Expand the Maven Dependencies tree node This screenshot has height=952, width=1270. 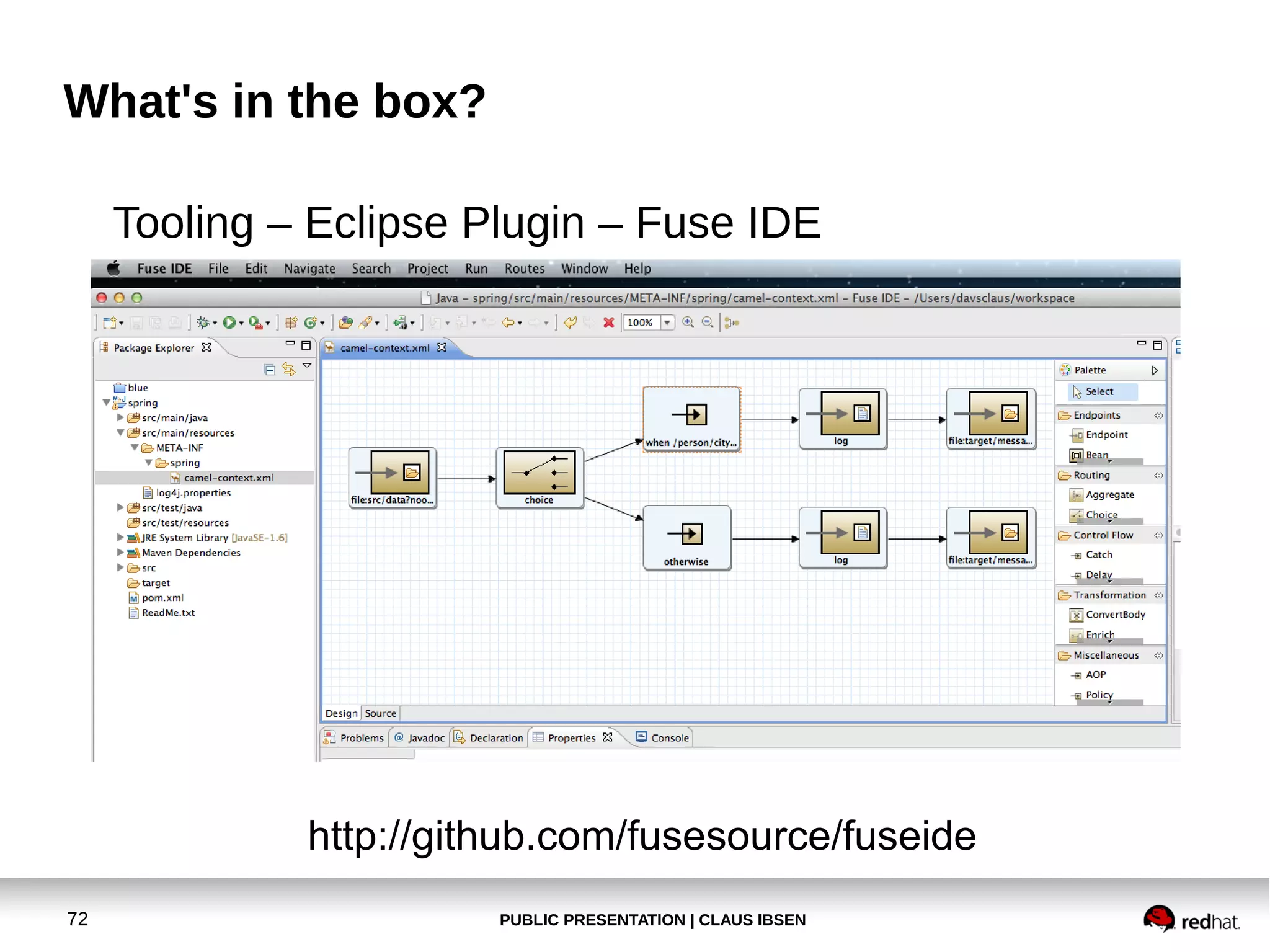(121, 553)
